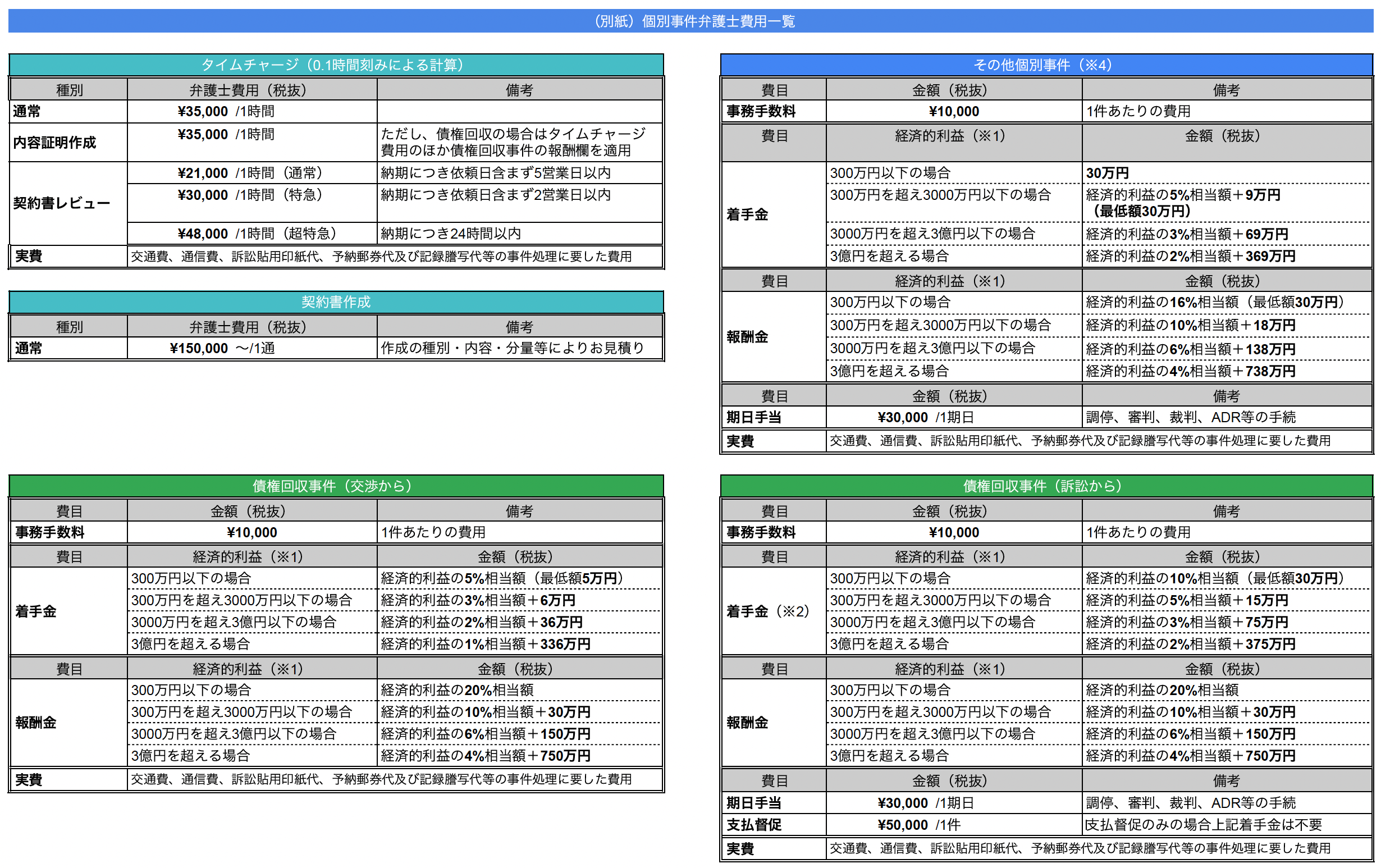Select the ¥21,000 通常 review rate cell
Screen dimensions: 1381x868
pos(251,173)
